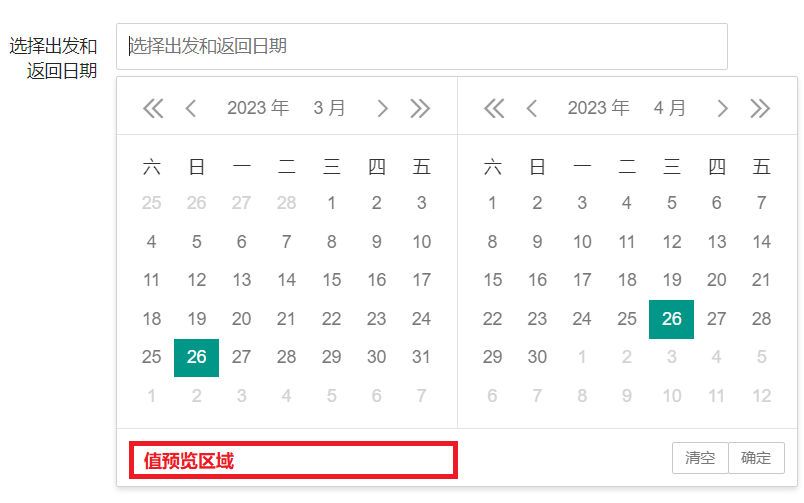Select April 18 in right calendar
This screenshot has width=804, height=503.
pos(627,280)
